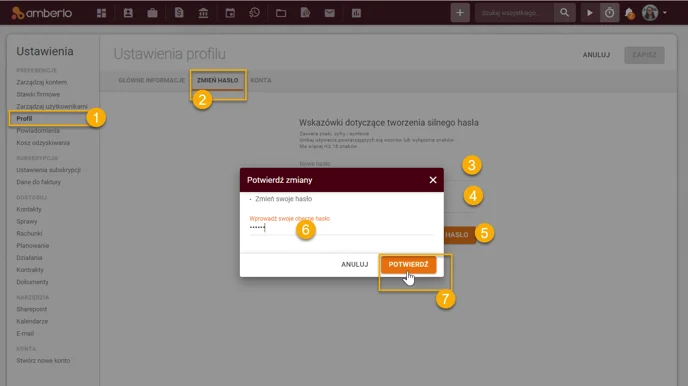Switch to ZMIEŃ HASŁO tab
This screenshot has height=386, width=688.
218,80
